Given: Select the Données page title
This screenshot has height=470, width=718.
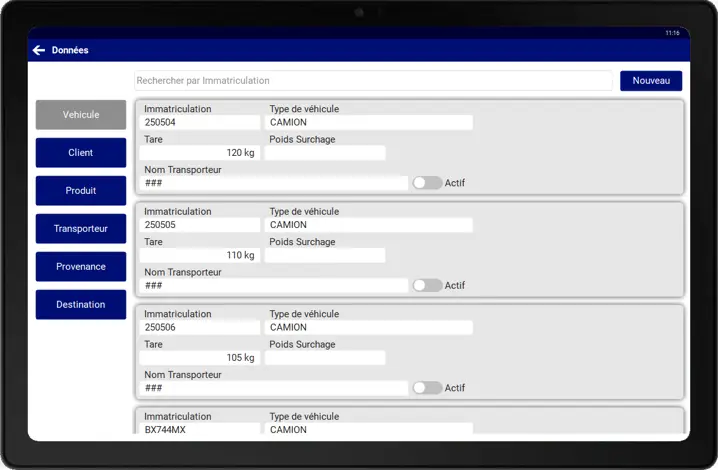Looking at the screenshot, I should click(70, 50).
